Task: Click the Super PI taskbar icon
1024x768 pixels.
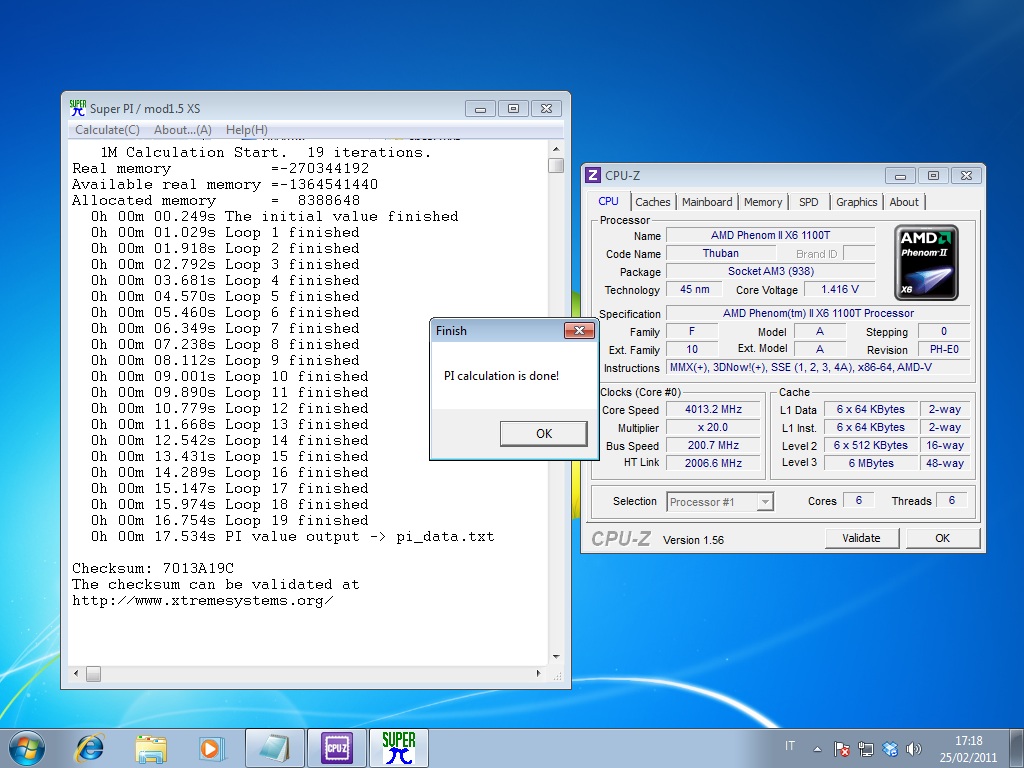Action: point(398,747)
